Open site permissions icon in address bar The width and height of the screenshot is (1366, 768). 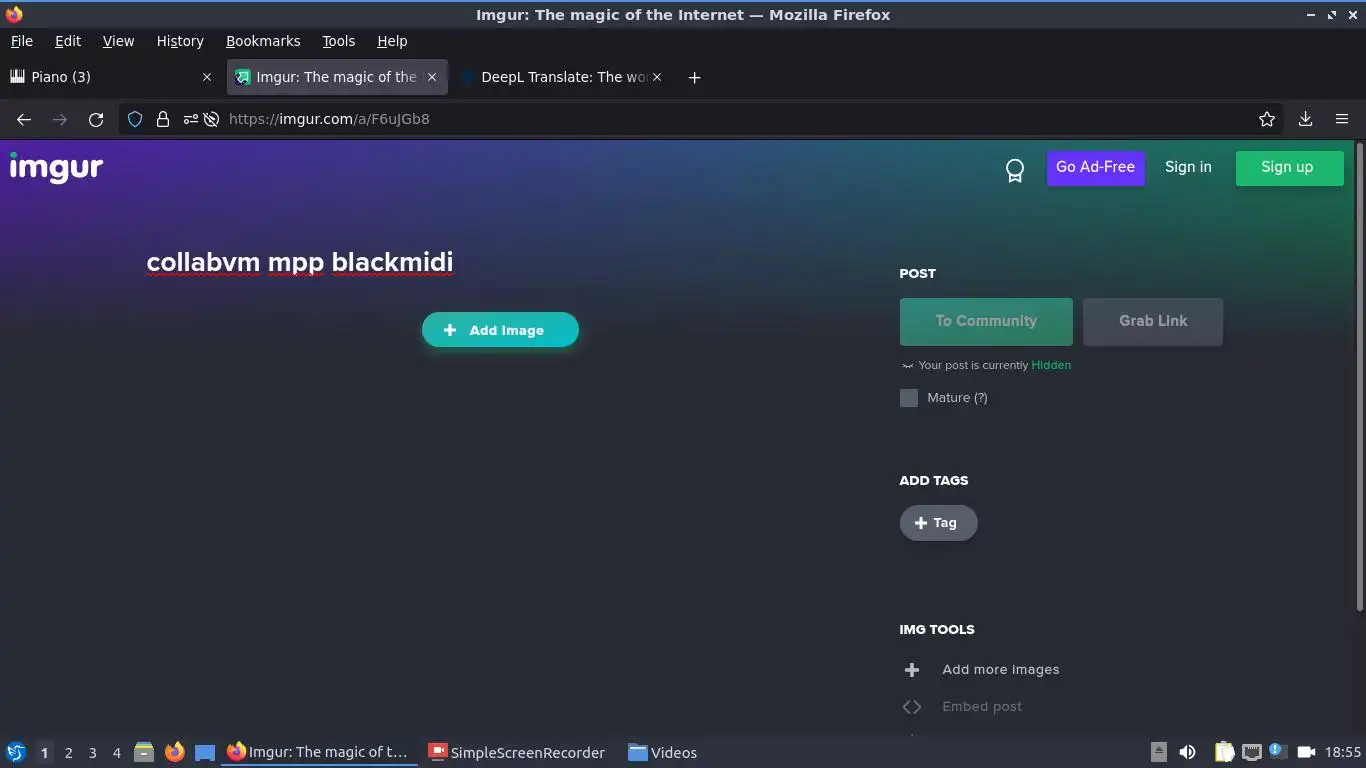(x=190, y=119)
